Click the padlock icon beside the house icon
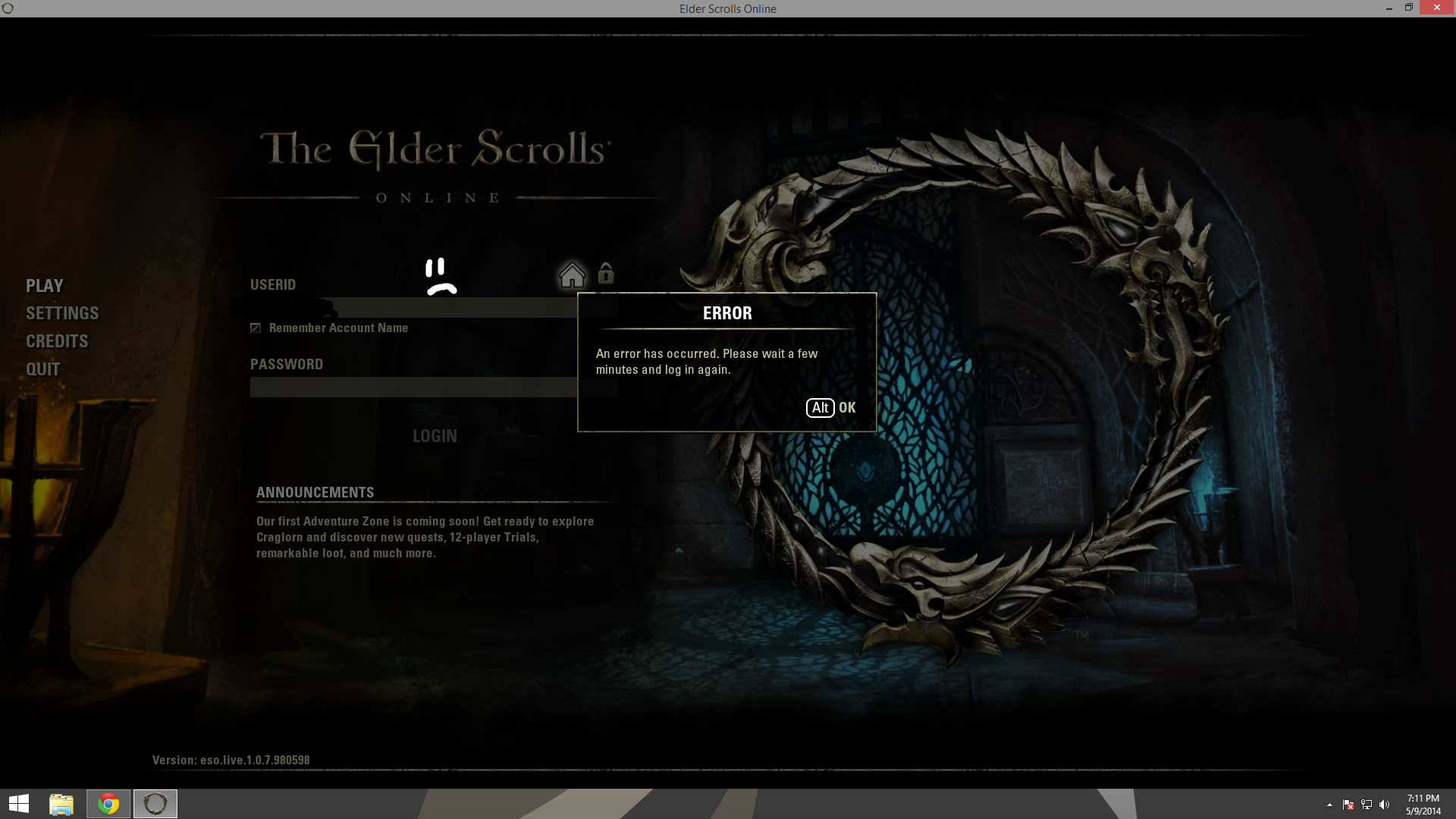 605,273
